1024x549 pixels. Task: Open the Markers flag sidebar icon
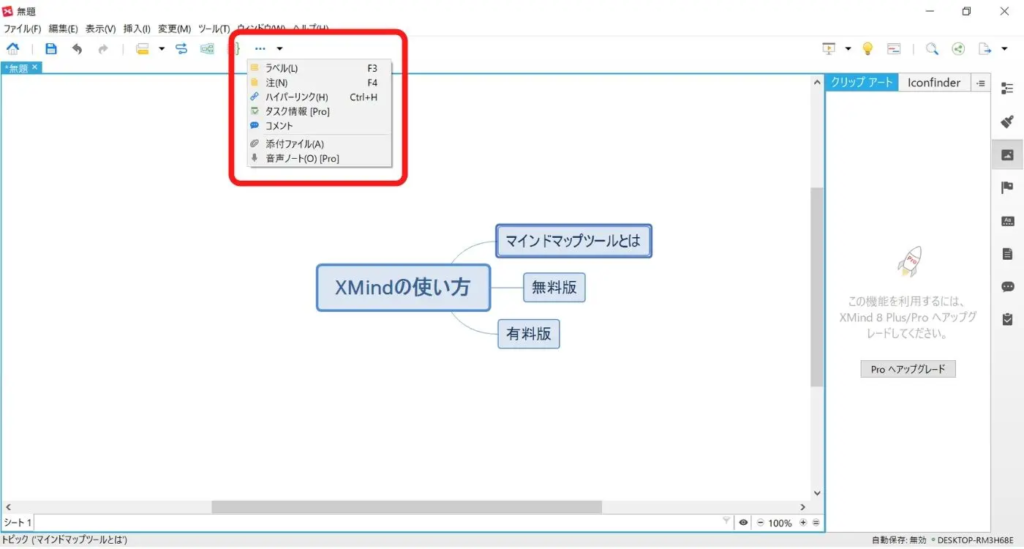coord(1007,188)
